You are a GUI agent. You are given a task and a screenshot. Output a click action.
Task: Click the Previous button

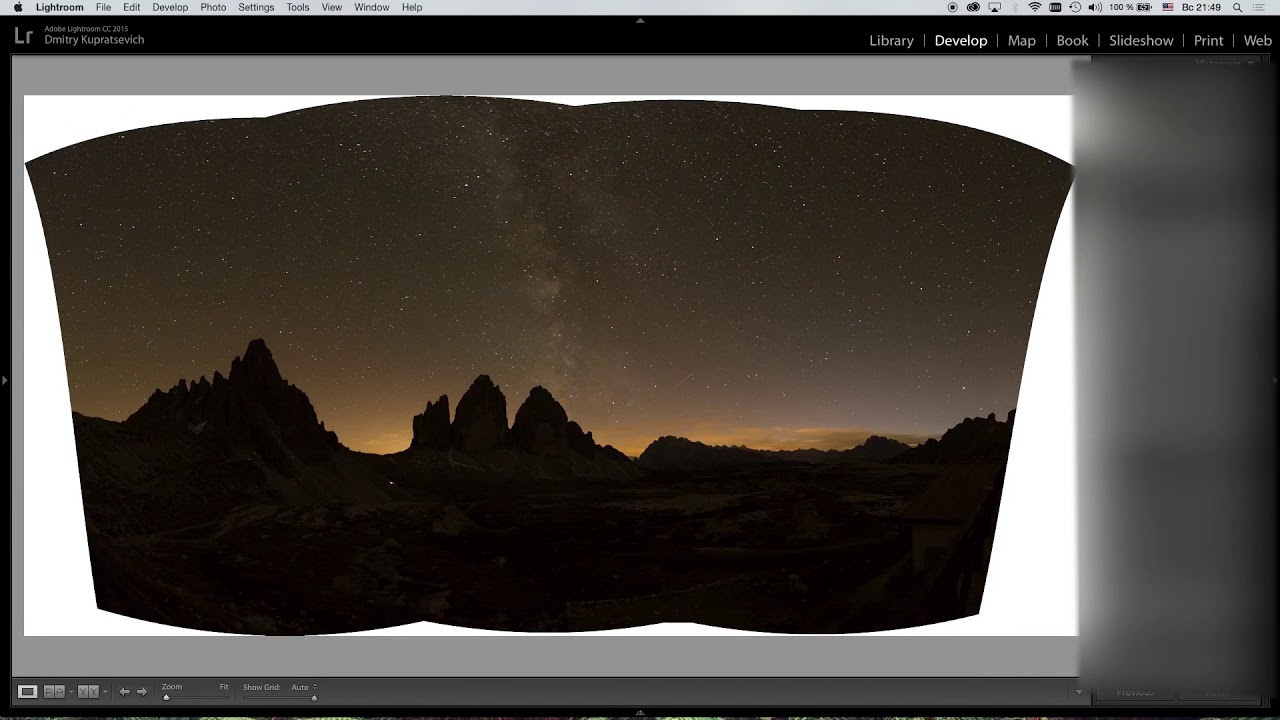click(1135, 692)
